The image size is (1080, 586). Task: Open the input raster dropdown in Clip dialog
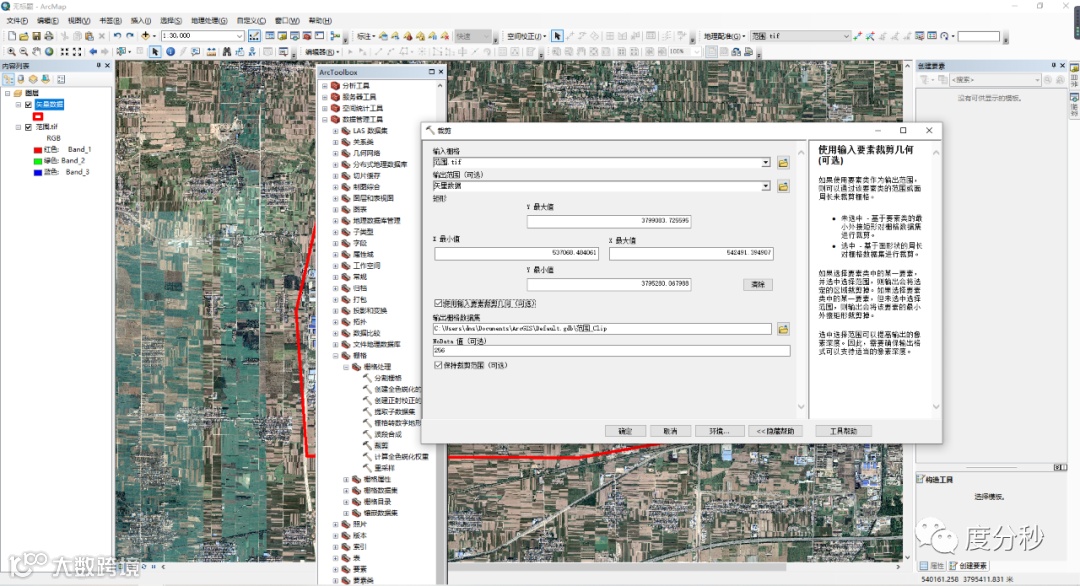pyautogui.click(x=765, y=163)
